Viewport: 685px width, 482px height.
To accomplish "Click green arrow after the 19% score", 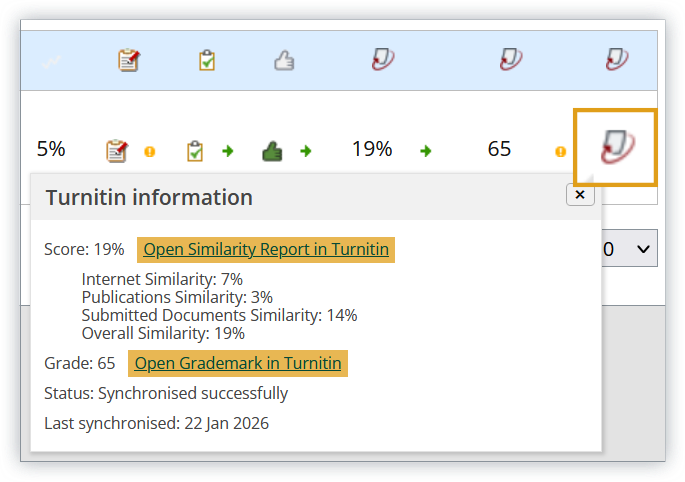I will coord(426,151).
